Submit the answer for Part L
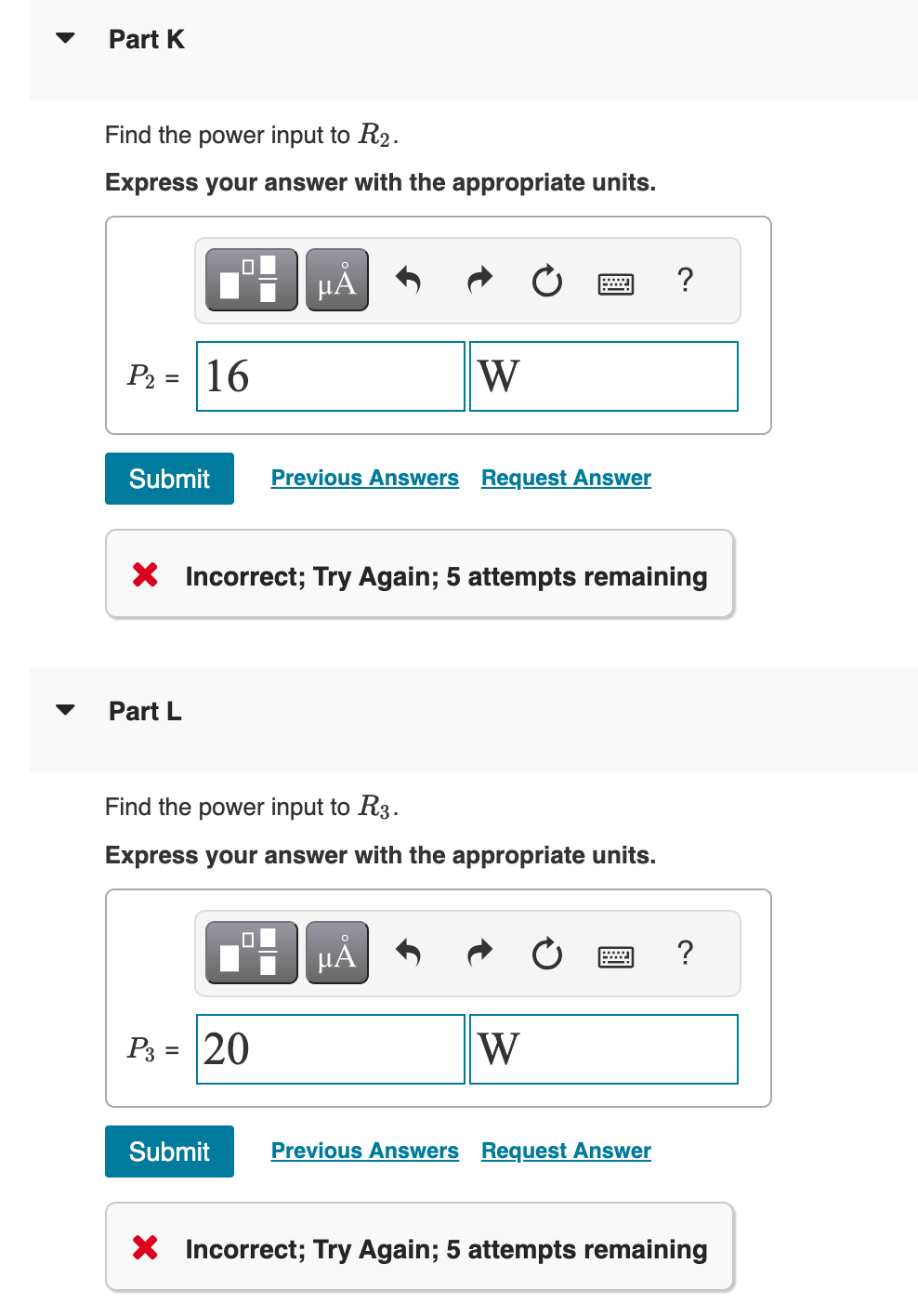The width and height of the screenshot is (918, 1316). 168,1151
